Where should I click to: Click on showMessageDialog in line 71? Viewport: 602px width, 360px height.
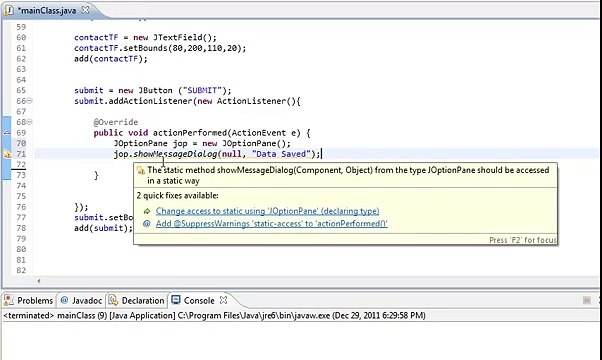click(175, 154)
